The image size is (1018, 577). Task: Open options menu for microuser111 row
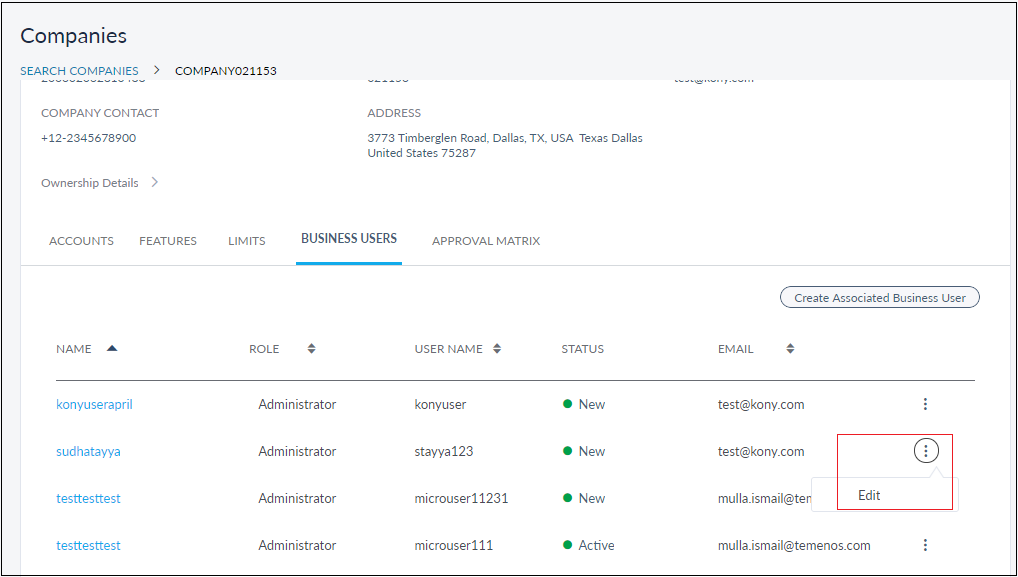pos(925,545)
